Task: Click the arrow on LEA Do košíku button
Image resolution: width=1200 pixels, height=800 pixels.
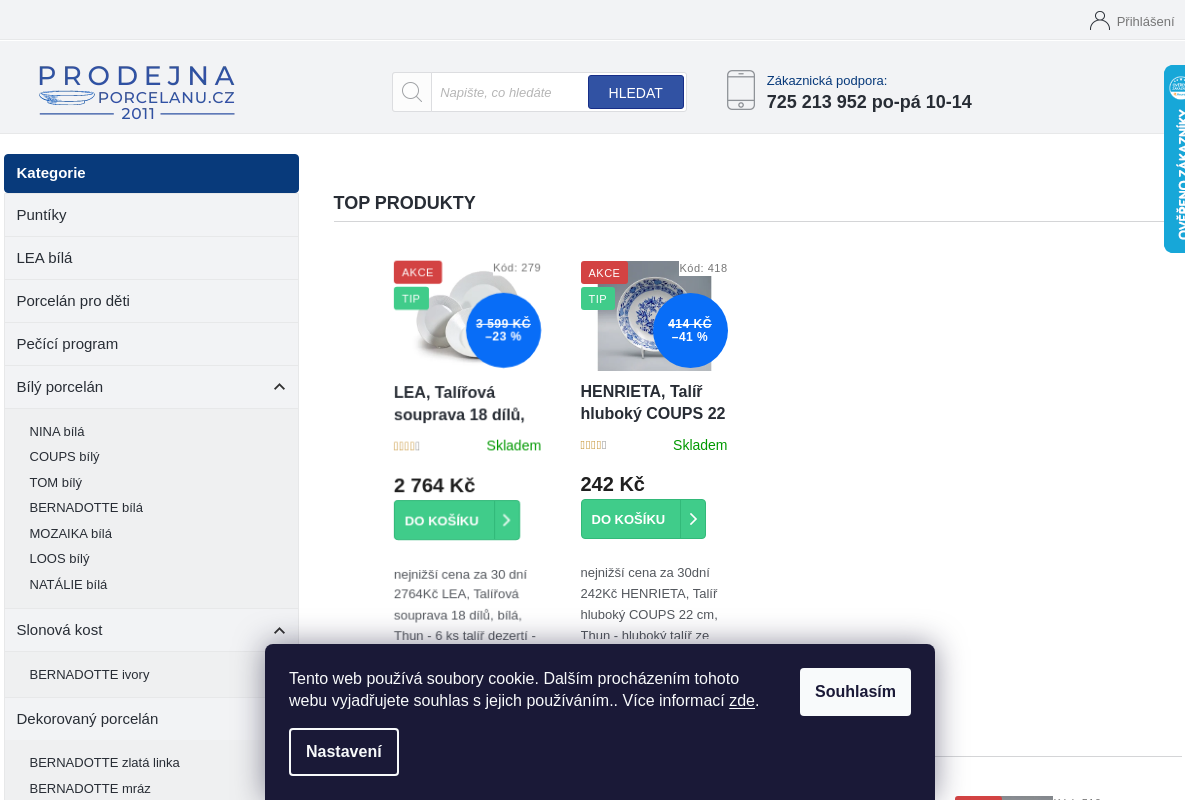Action: (506, 520)
